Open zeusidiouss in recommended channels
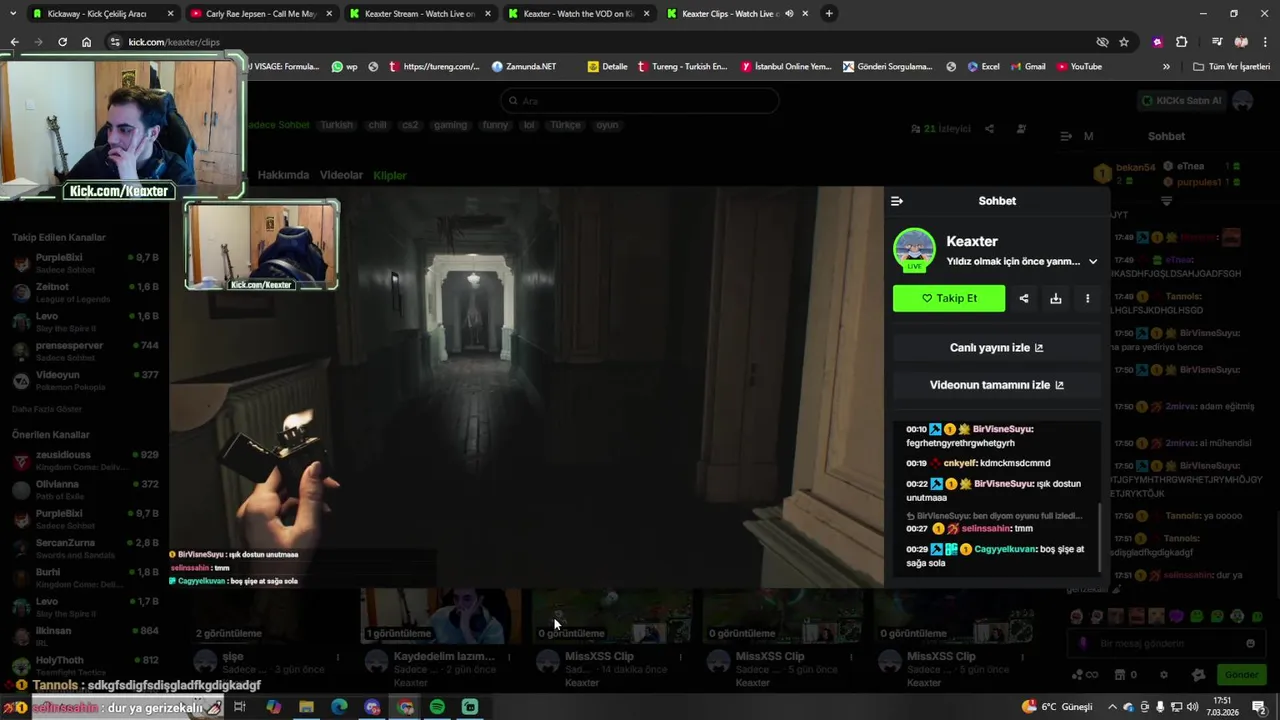The image size is (1280, 720). click(85, 461)
